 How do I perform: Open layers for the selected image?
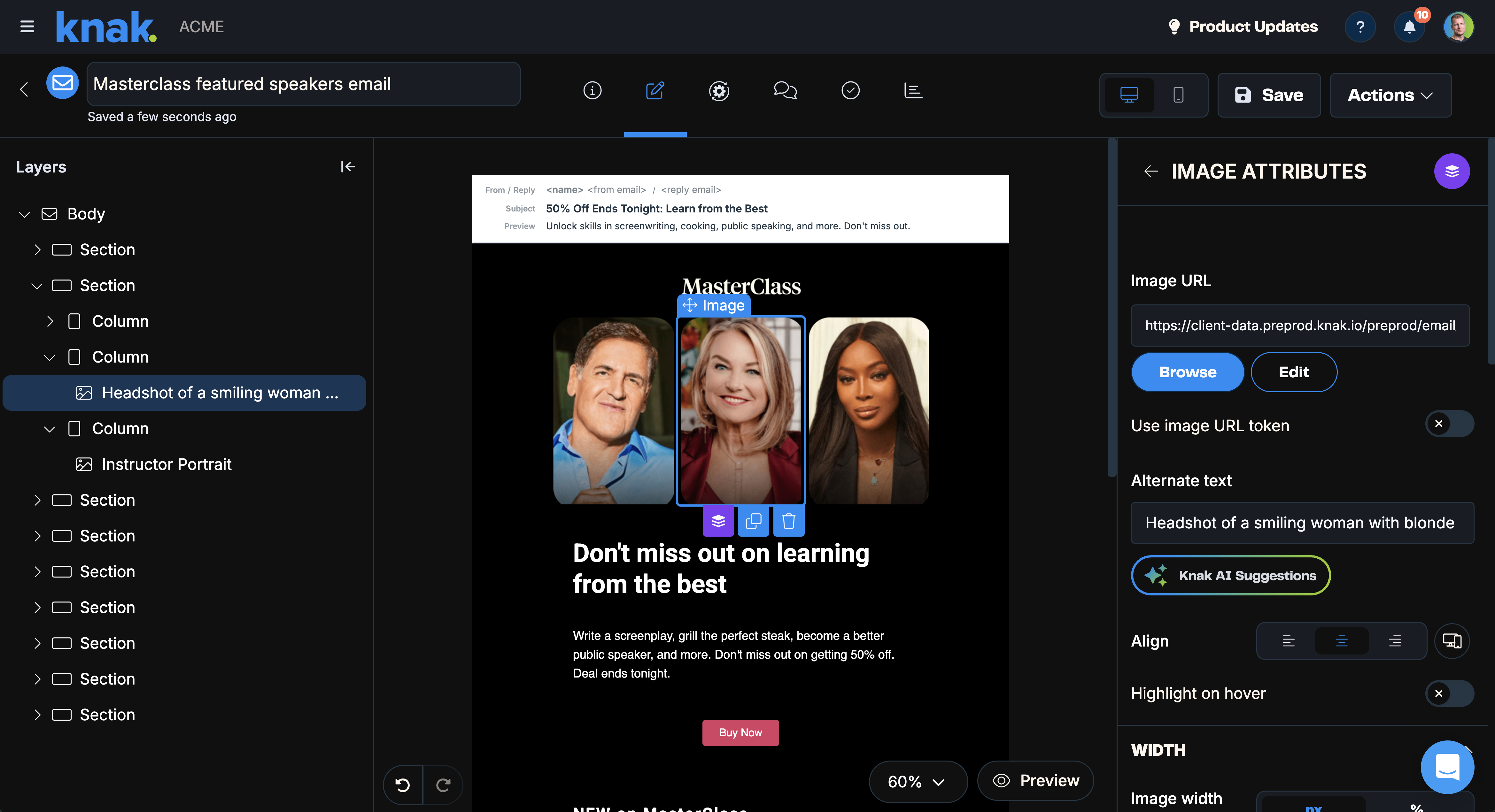pos(718,521)
